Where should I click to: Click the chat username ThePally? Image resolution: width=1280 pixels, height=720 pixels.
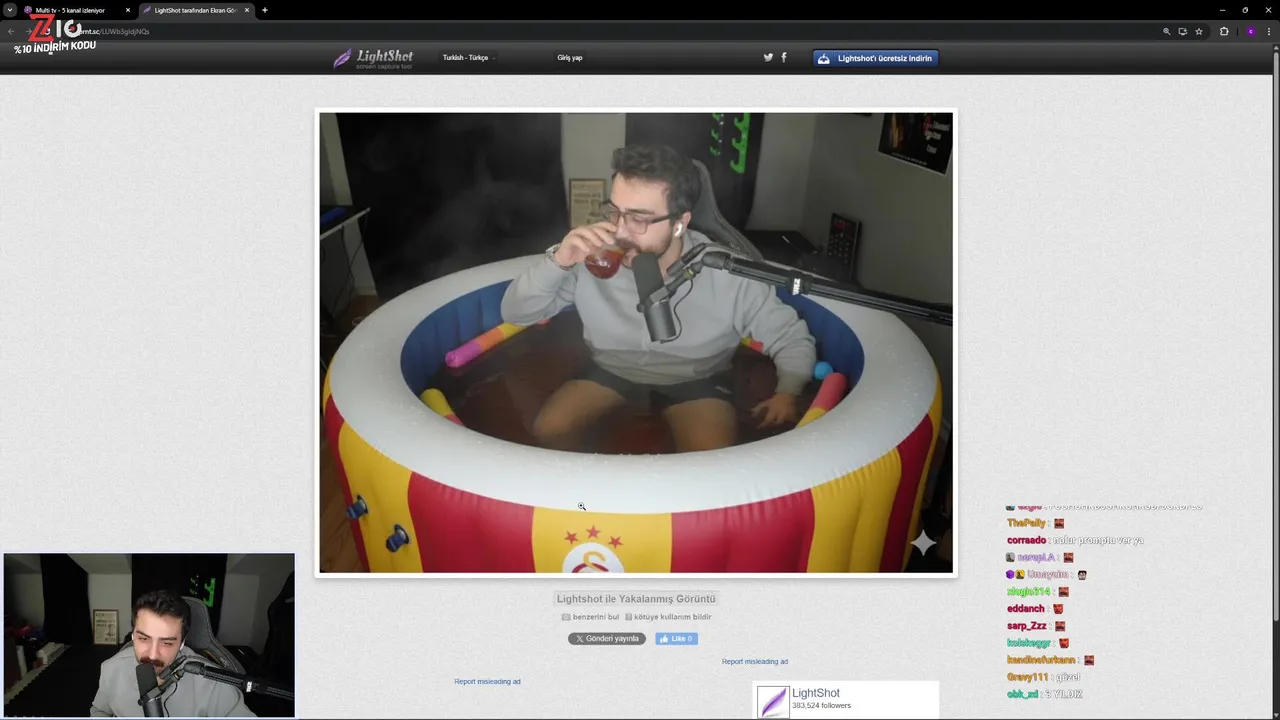click(x=1027, y=523)
